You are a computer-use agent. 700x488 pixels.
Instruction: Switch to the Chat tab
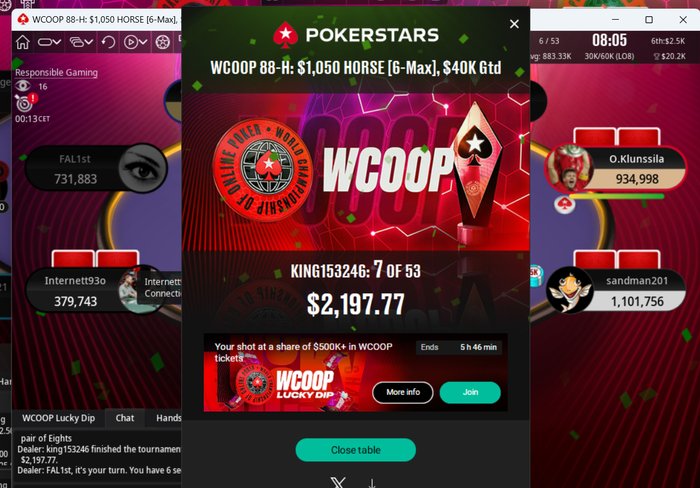pos(125,418)
